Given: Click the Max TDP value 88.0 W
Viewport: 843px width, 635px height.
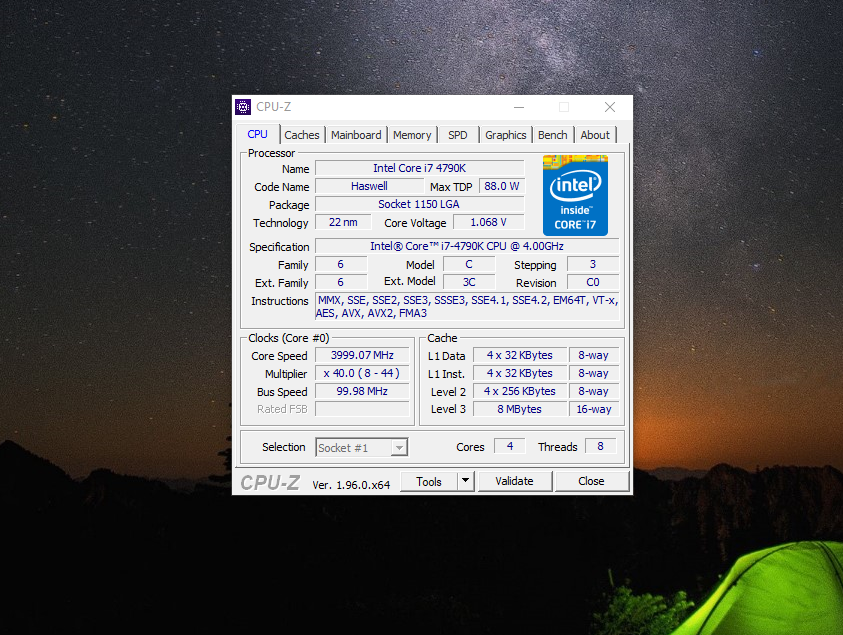Looking at the screenshot, I should tap(502, 186).
